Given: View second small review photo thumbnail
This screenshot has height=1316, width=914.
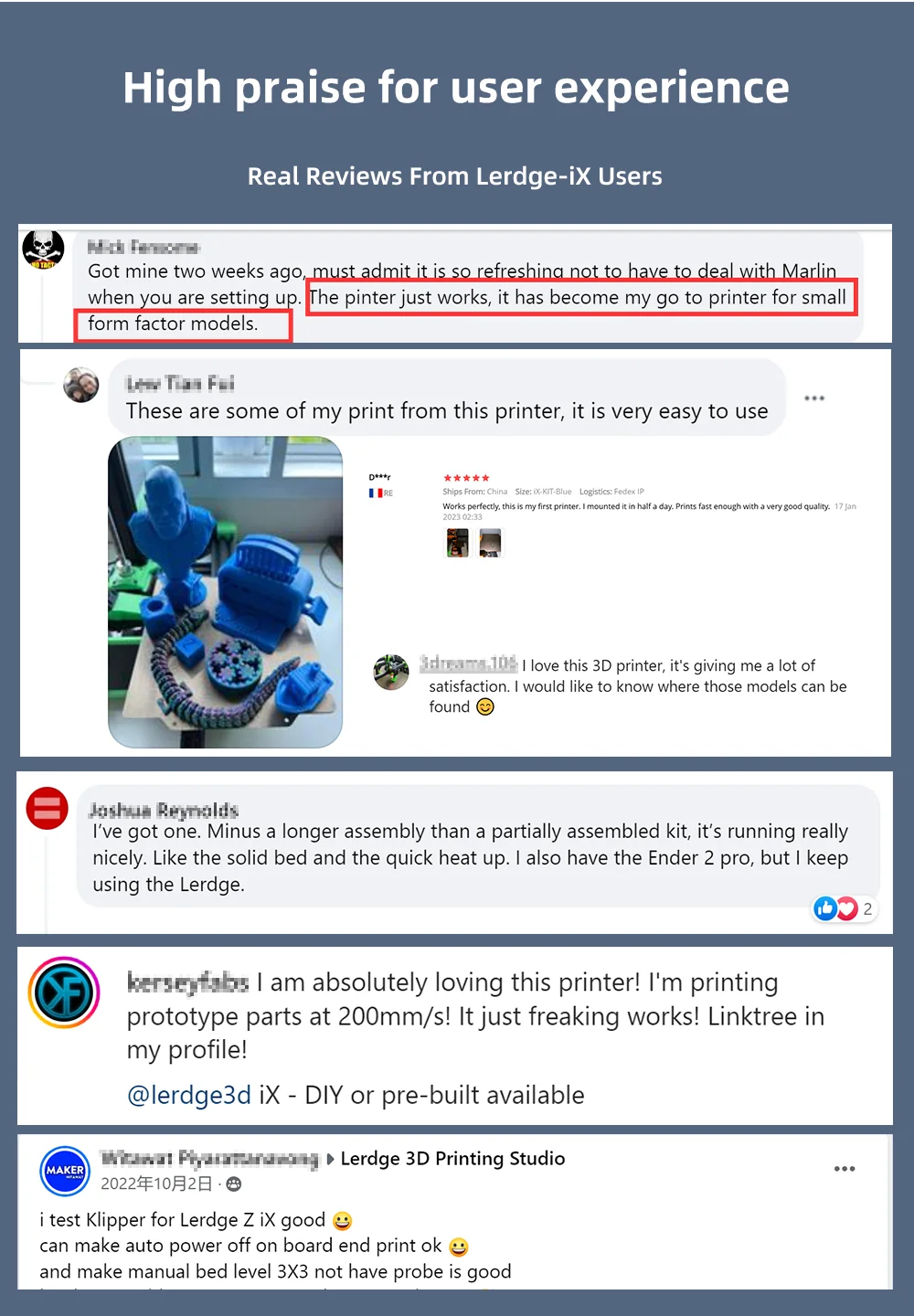Looking at the screenshot, I should point(490,543).
